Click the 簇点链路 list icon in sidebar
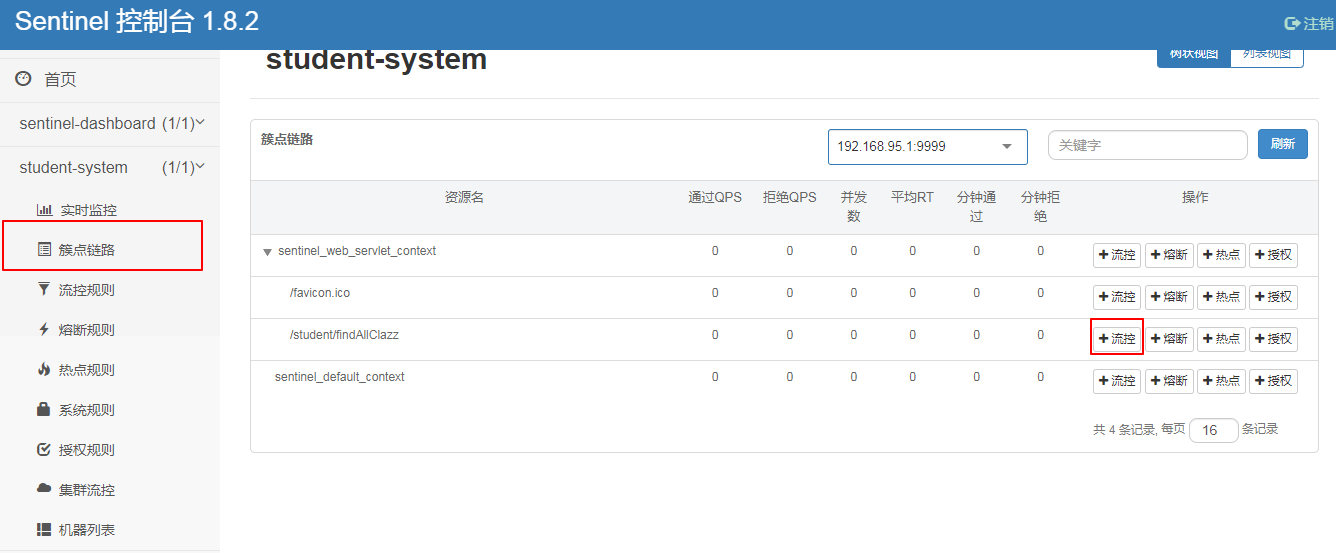 tap(44, 249)
